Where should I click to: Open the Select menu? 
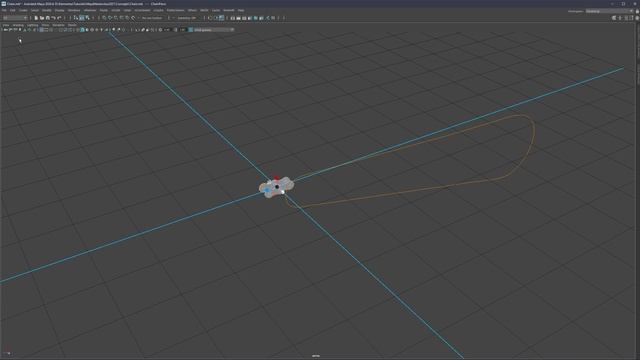[35, 10]
